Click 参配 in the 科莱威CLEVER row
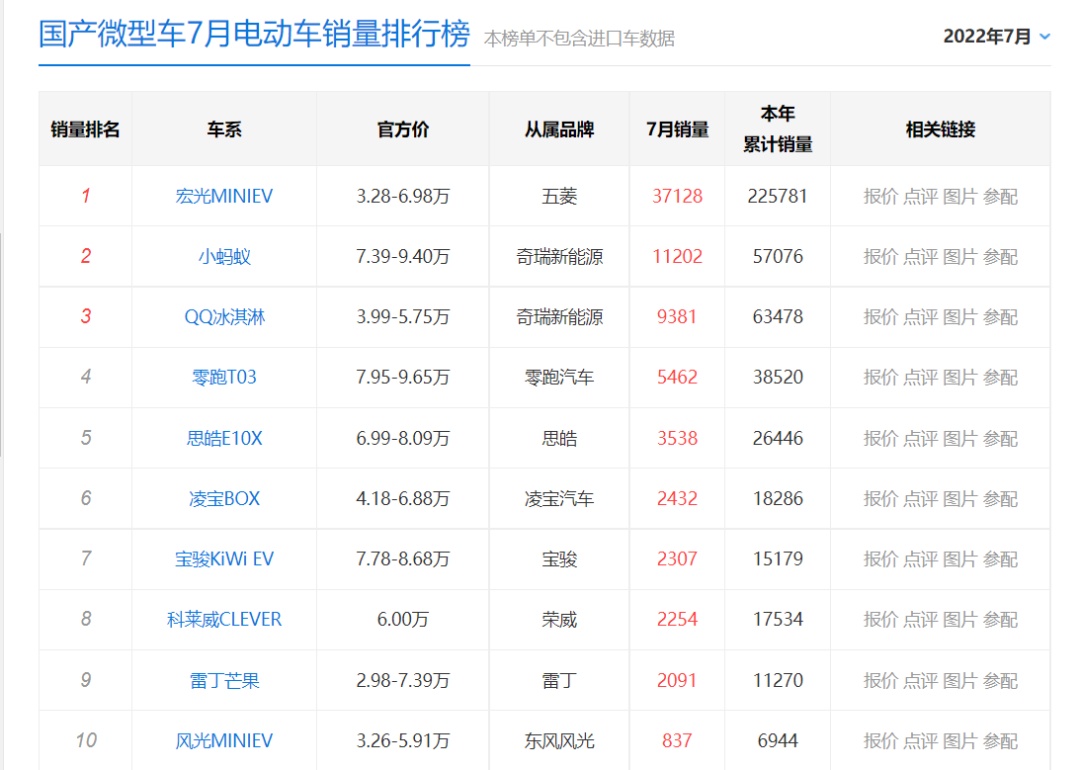Viewport: 1080px width, 770px height. coord(1000,619)
